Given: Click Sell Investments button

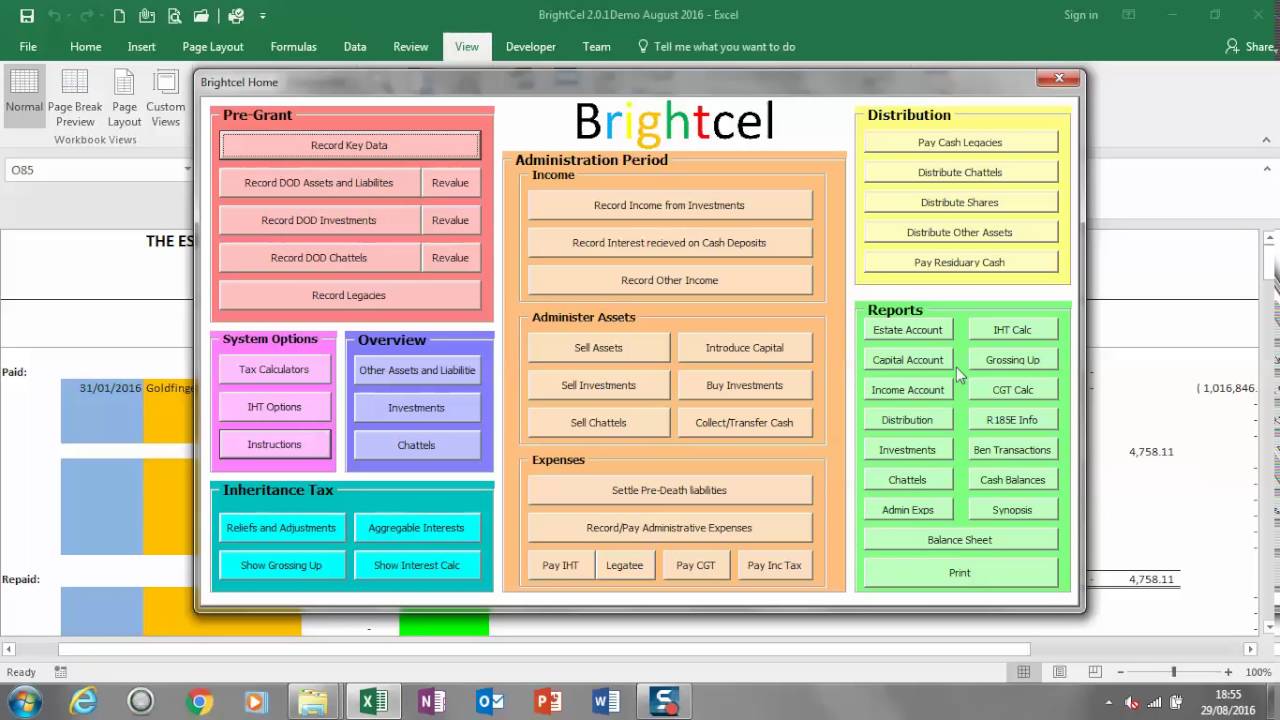Looking at the screenshot, I should click(598, 385).
